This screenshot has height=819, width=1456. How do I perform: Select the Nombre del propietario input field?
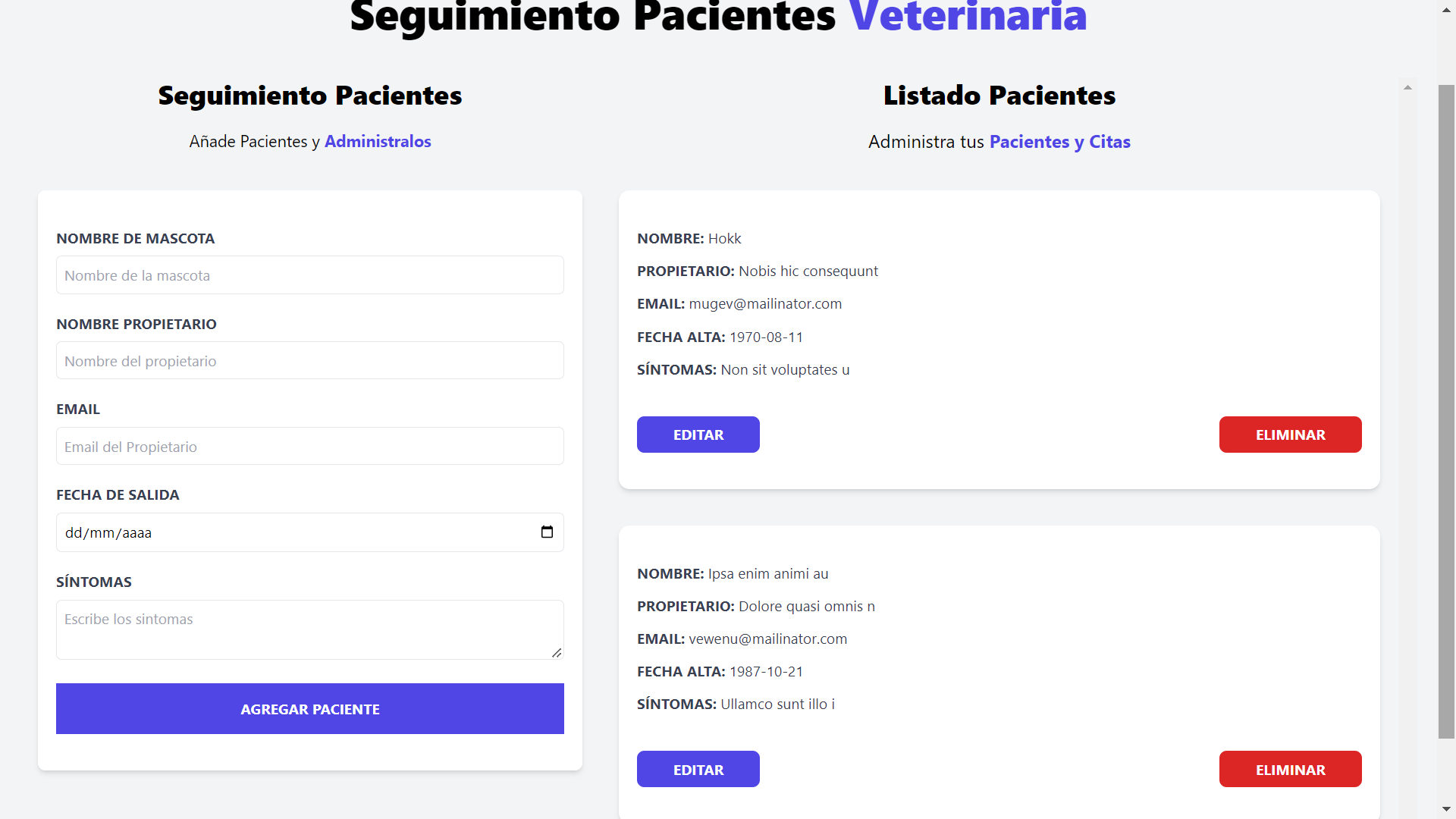click(x=309, y=360)
